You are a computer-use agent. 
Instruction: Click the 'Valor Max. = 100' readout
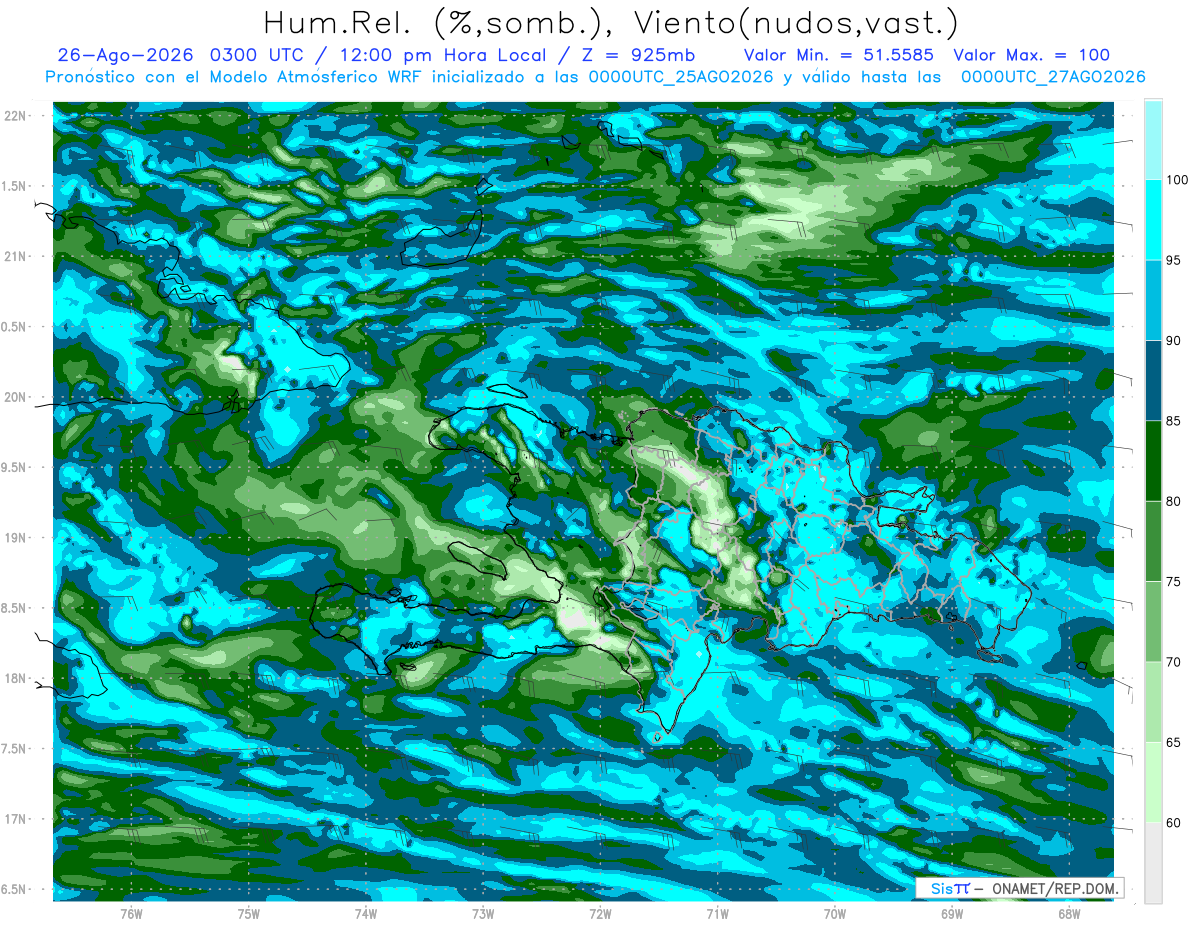point(1032,55)
